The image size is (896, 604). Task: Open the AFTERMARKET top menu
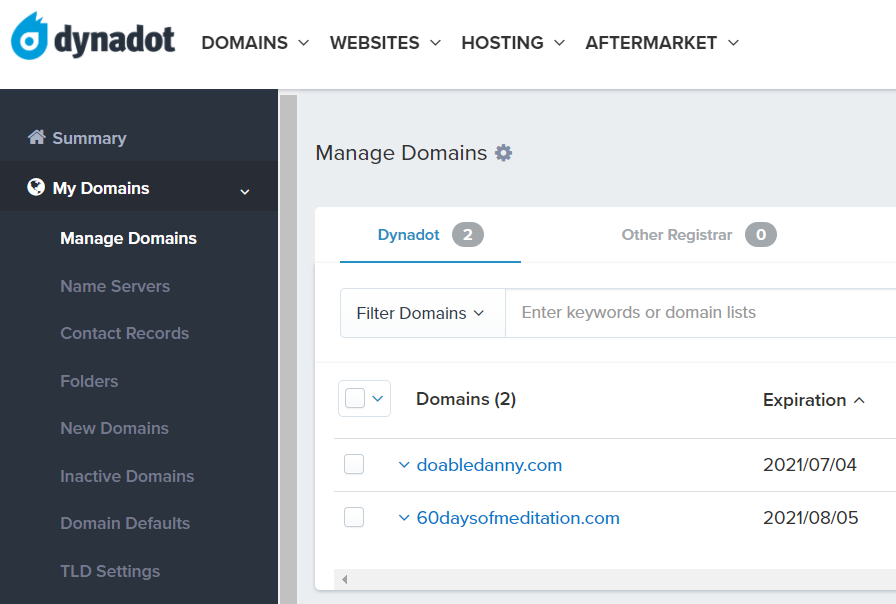pos(663,43)
